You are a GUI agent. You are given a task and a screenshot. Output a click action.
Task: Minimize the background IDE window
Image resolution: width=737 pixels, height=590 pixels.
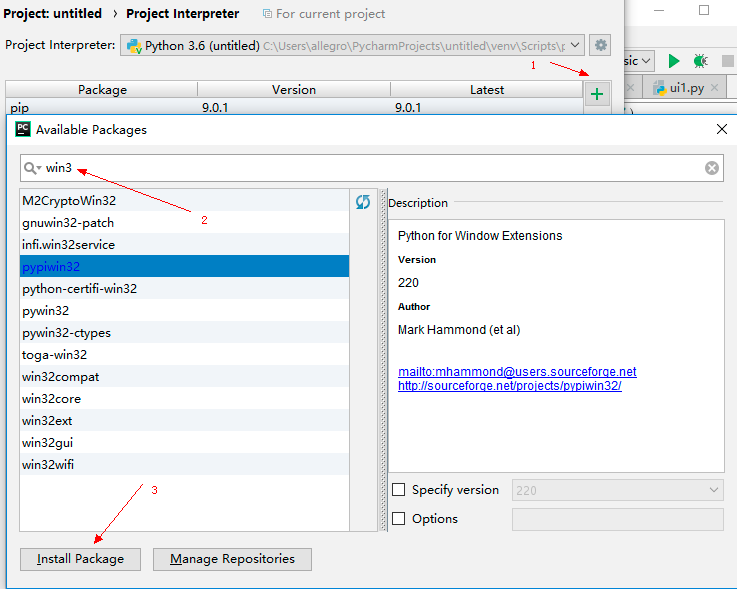pos(659,10)
